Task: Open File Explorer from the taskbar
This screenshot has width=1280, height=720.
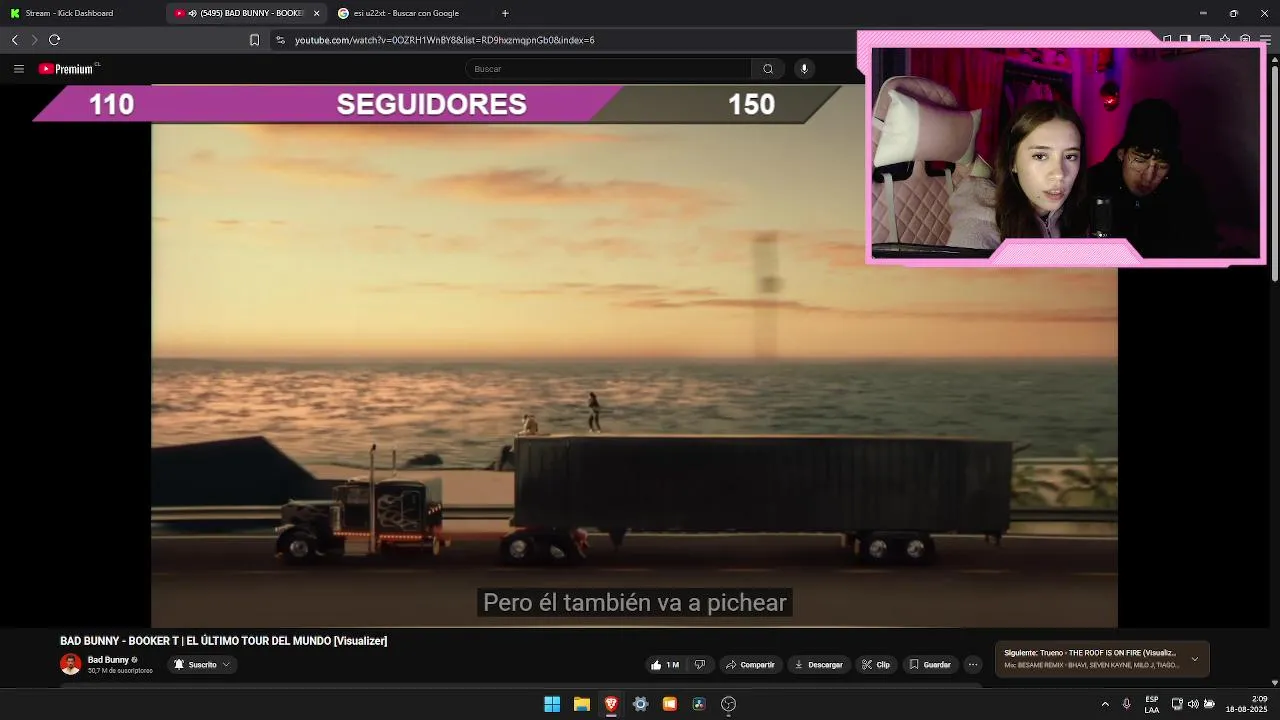Action: click(x=581, y=704)
